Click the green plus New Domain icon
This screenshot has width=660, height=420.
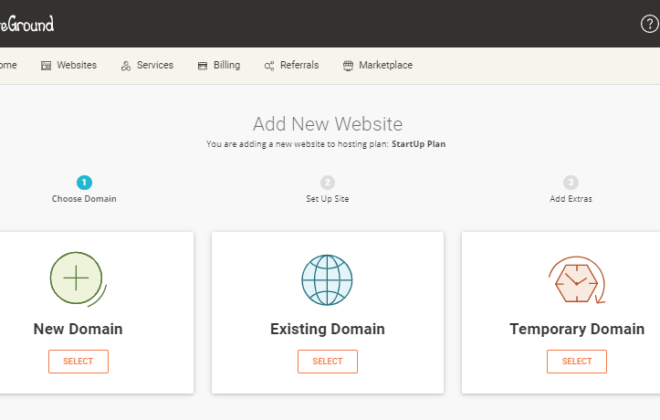coord(77,279)
